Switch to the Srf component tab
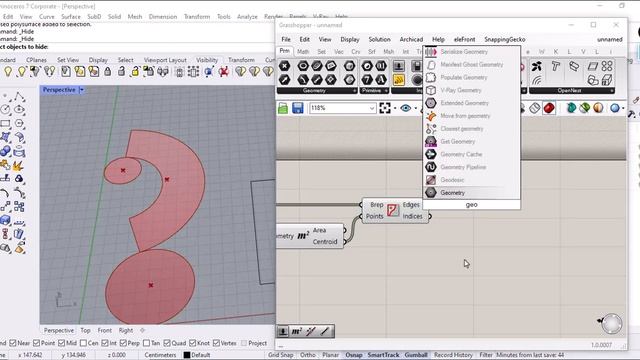640x360 pixels. 371,52
